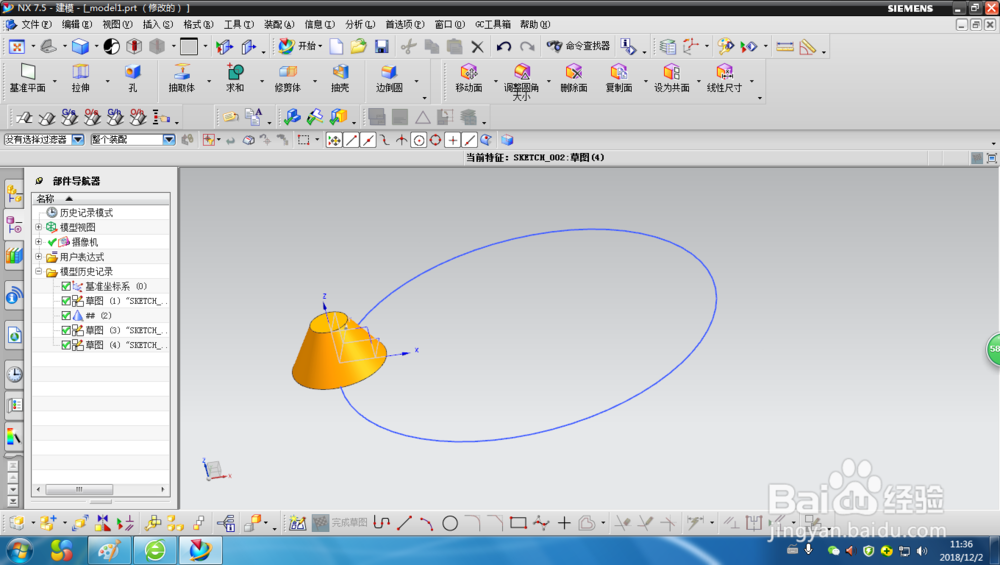Open the History clock tab in resource bar

tap(14, 374)
